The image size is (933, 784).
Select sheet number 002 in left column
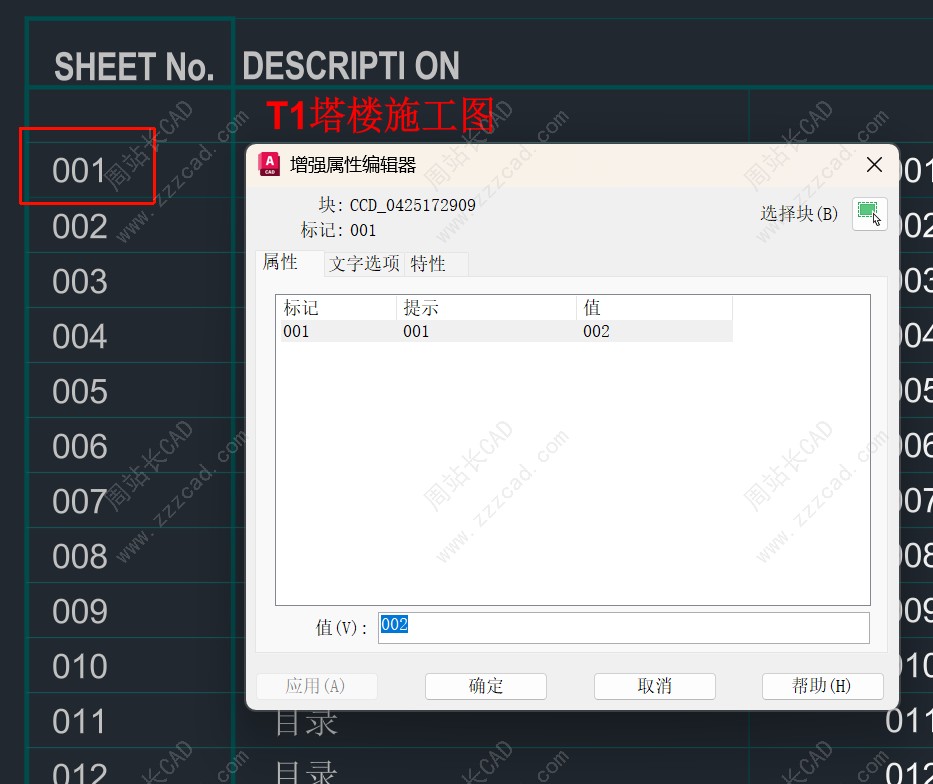click(80, 227)
